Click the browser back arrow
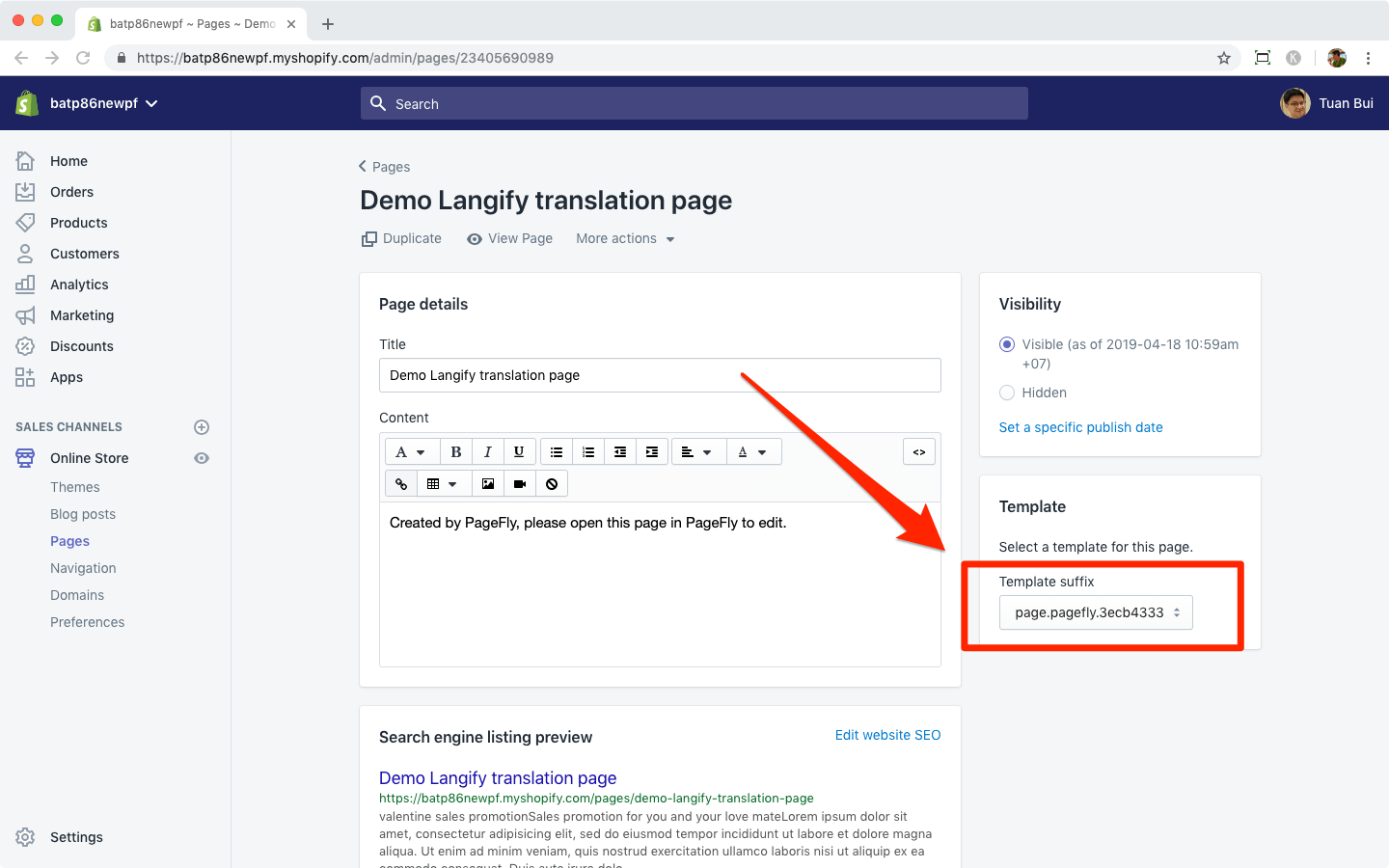 click(21, 58)
